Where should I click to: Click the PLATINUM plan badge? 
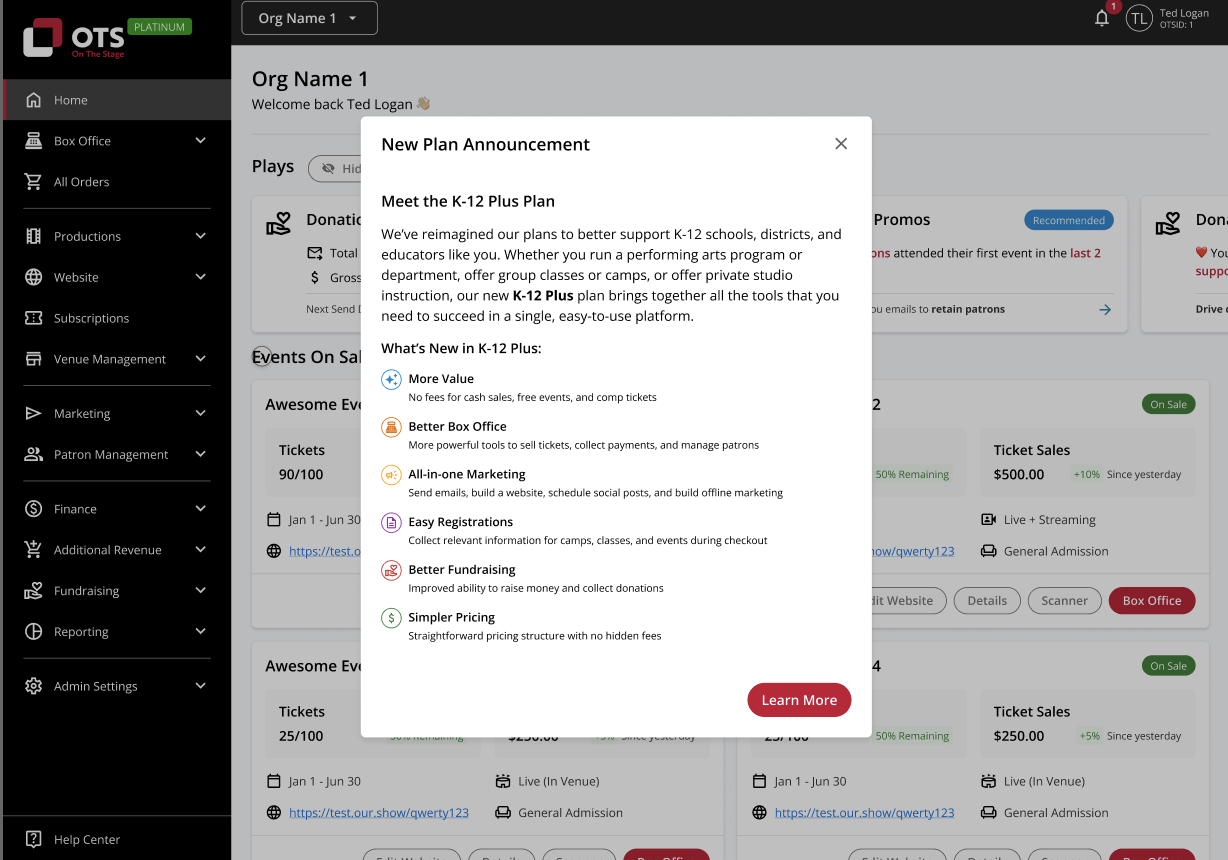(160, 27)
